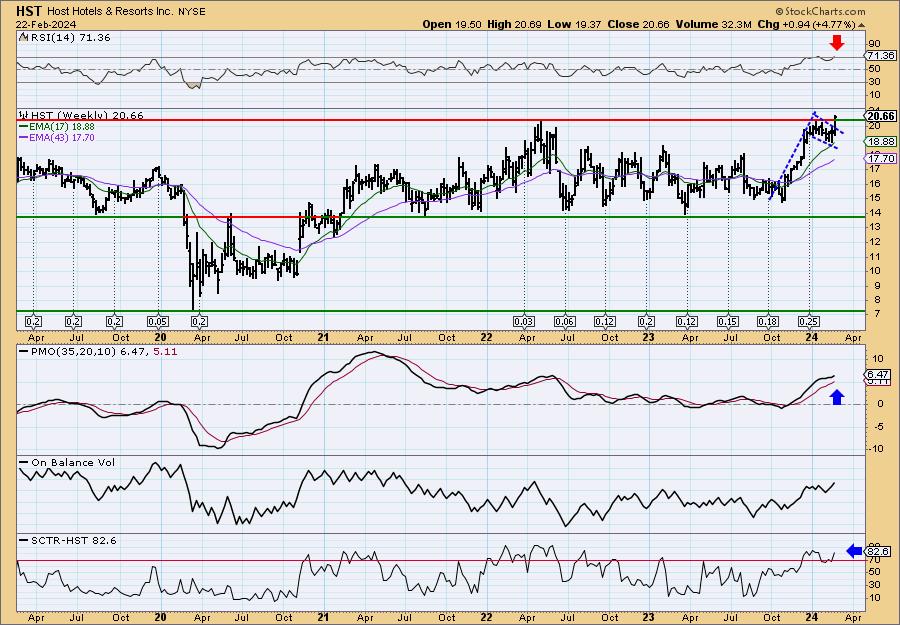The height and width of the screenshot is (625, 900).
Task: Click the chart date 22-Feb-2024
Action: [x=46, y=25]
